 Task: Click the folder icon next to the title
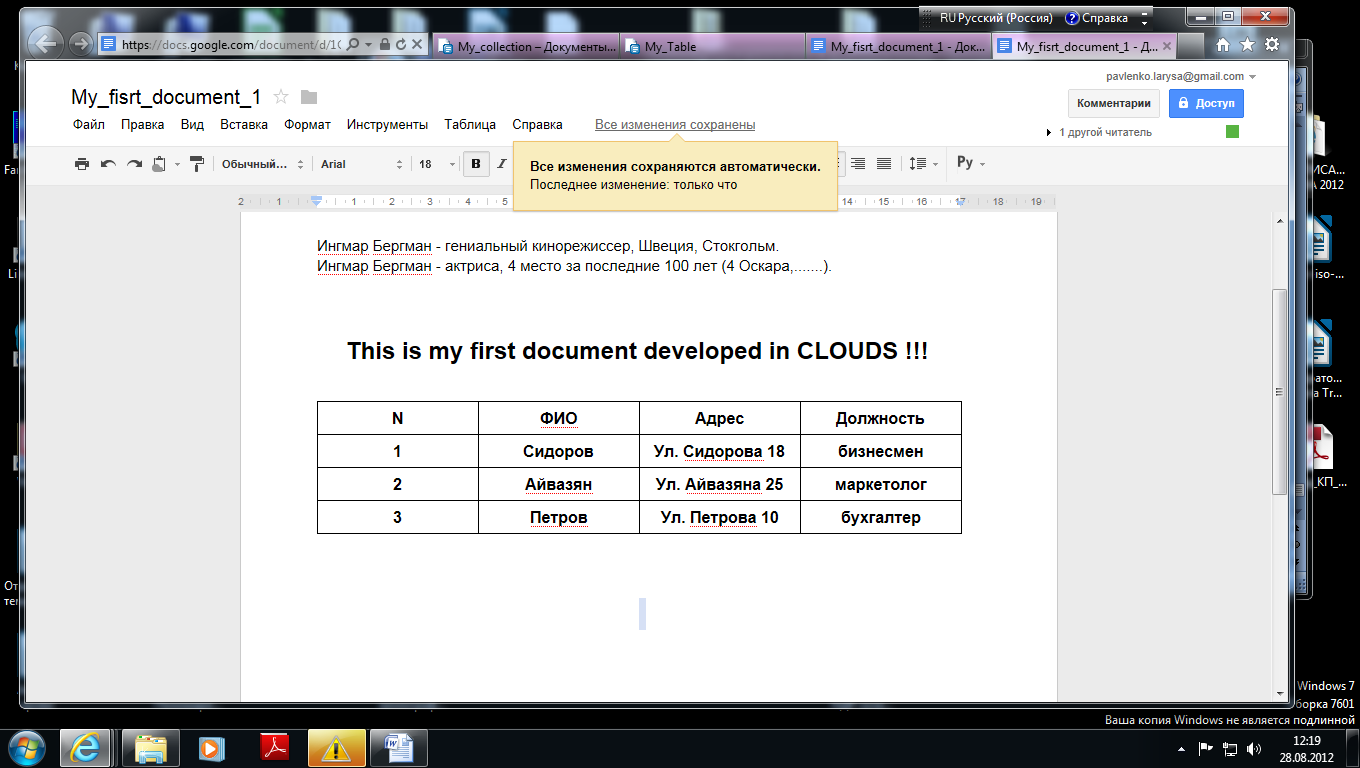tap(309, 97)
